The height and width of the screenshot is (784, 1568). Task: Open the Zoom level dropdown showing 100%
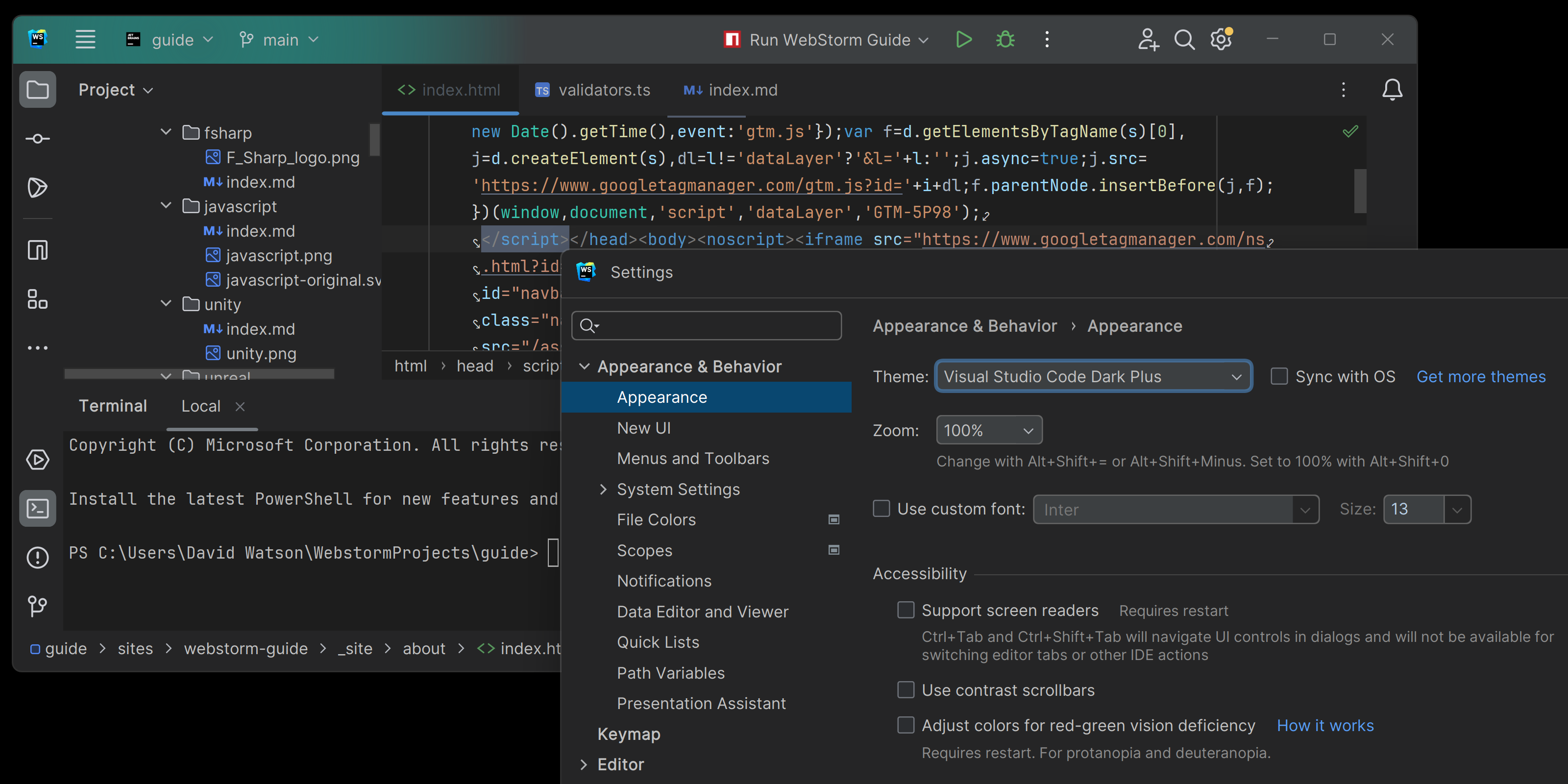click(x=986, y=430)
